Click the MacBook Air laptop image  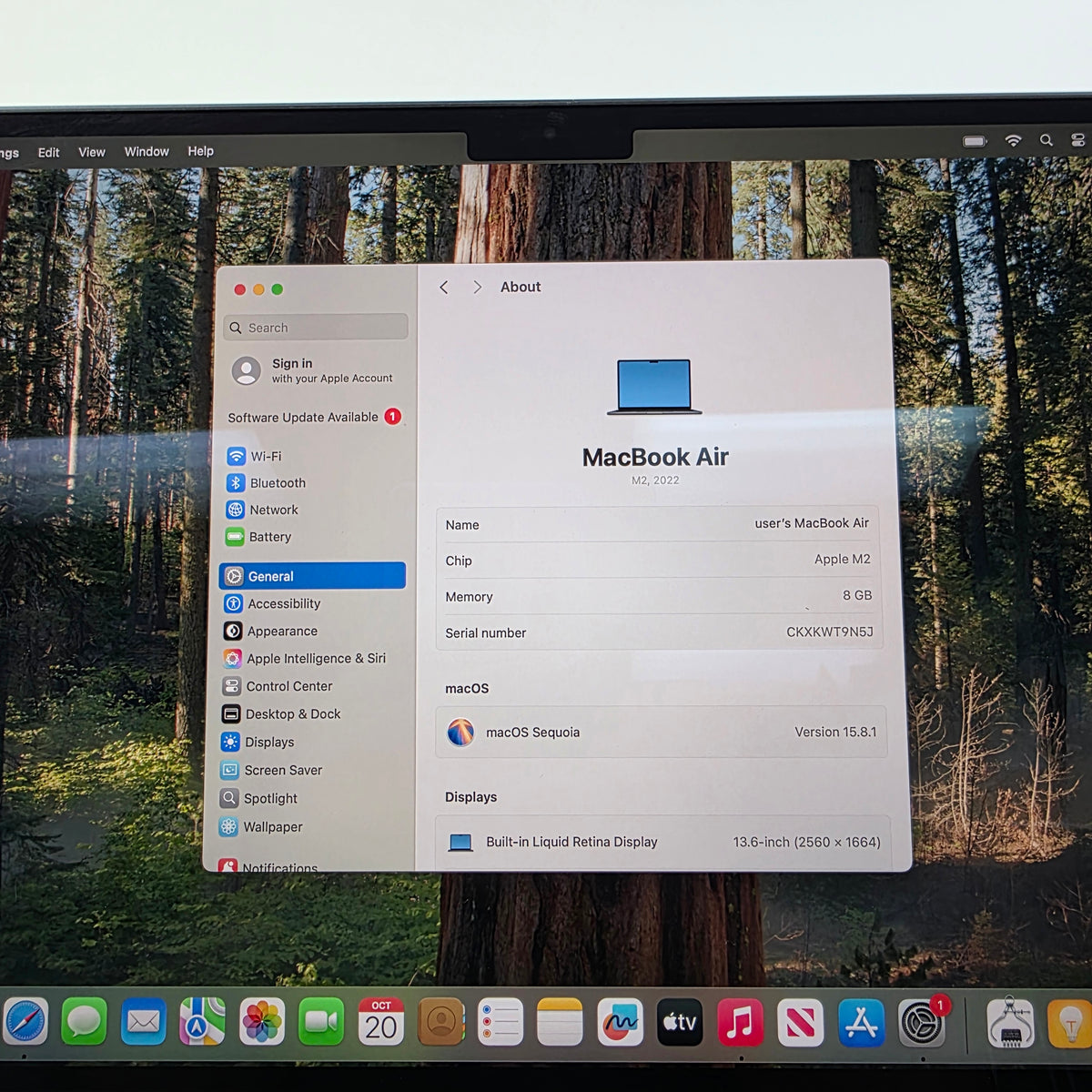tap(654, 387)
